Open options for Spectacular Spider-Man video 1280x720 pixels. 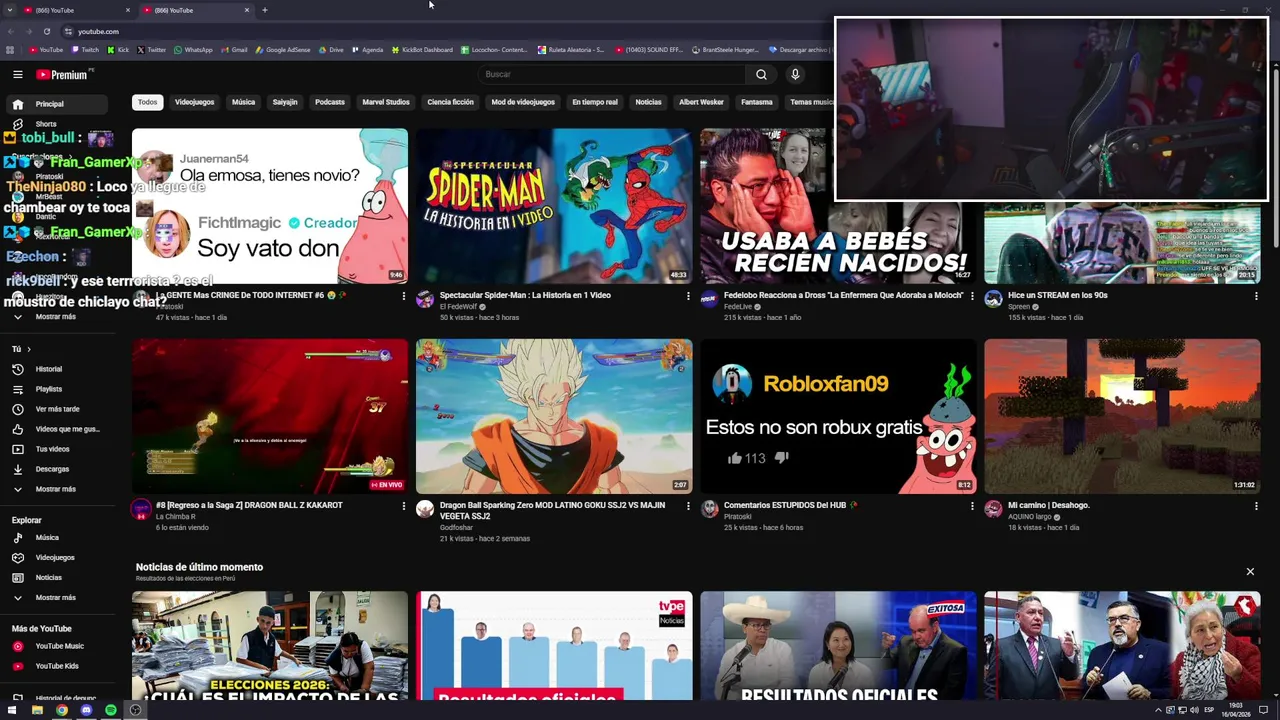(688, 296)
